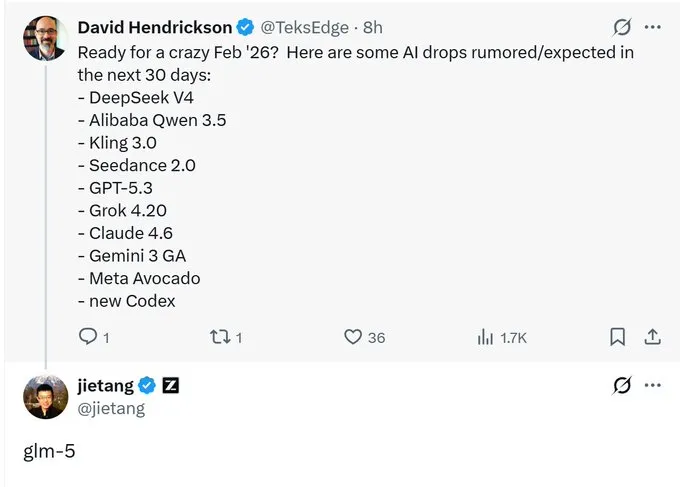Share David Hendrickson's tweet
The width and height of the screenshot is (680, 487).
click(652, 337)
